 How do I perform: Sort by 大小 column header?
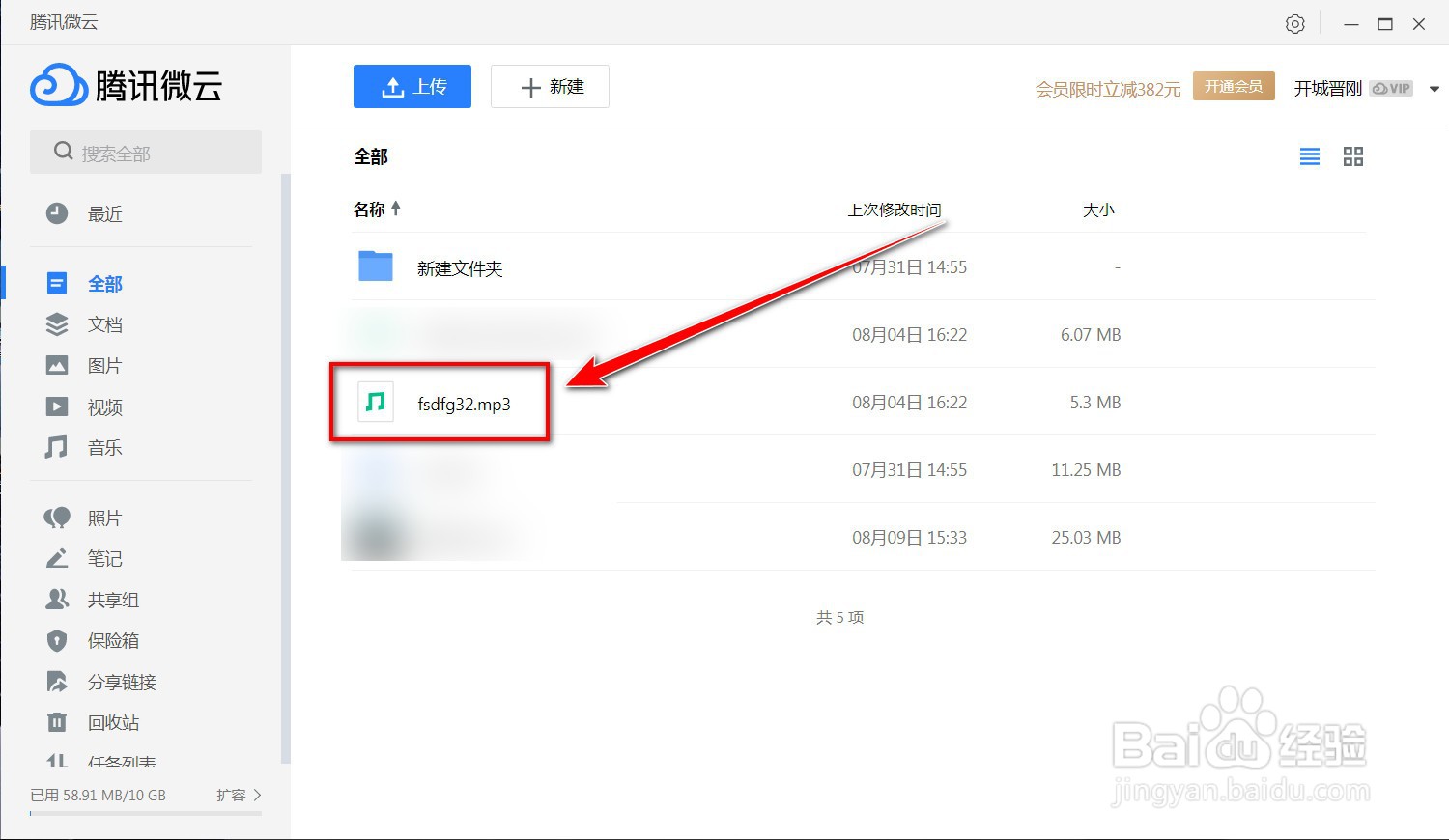(x=1098, y=210)
